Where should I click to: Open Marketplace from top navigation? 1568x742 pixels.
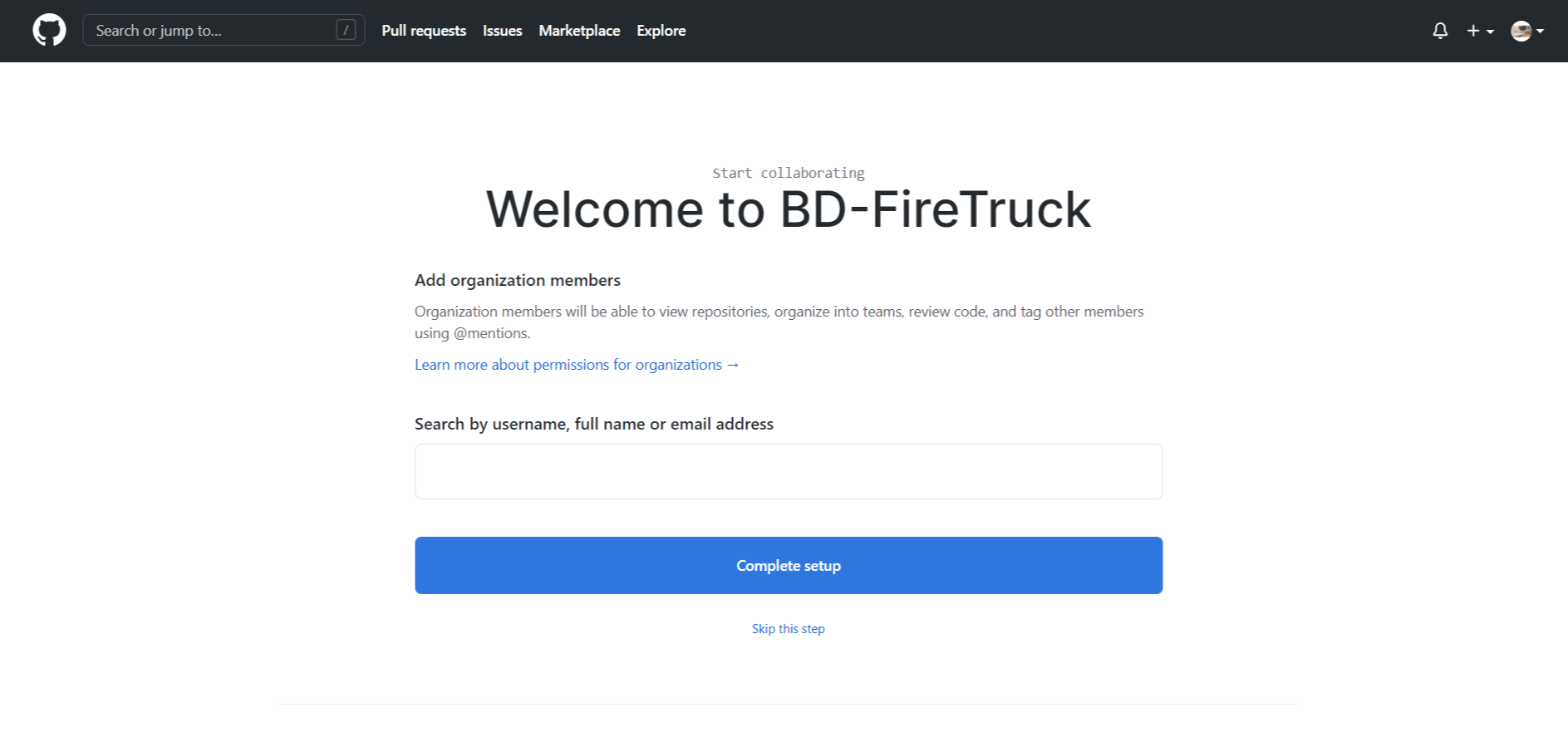click(x=579, y=31)
